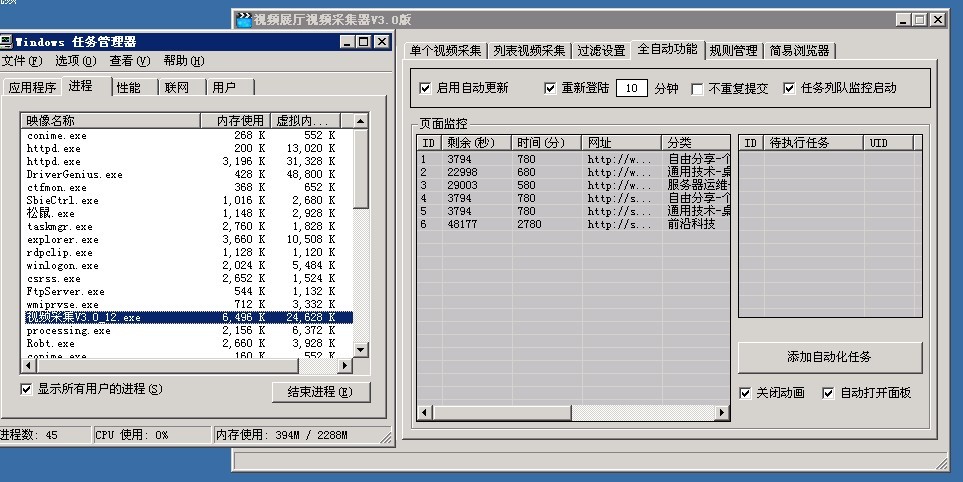Image resolution: width=963 pixels, height=482 pixels.
Task: Open 过滤设置 tab
Action: point(601,50)
